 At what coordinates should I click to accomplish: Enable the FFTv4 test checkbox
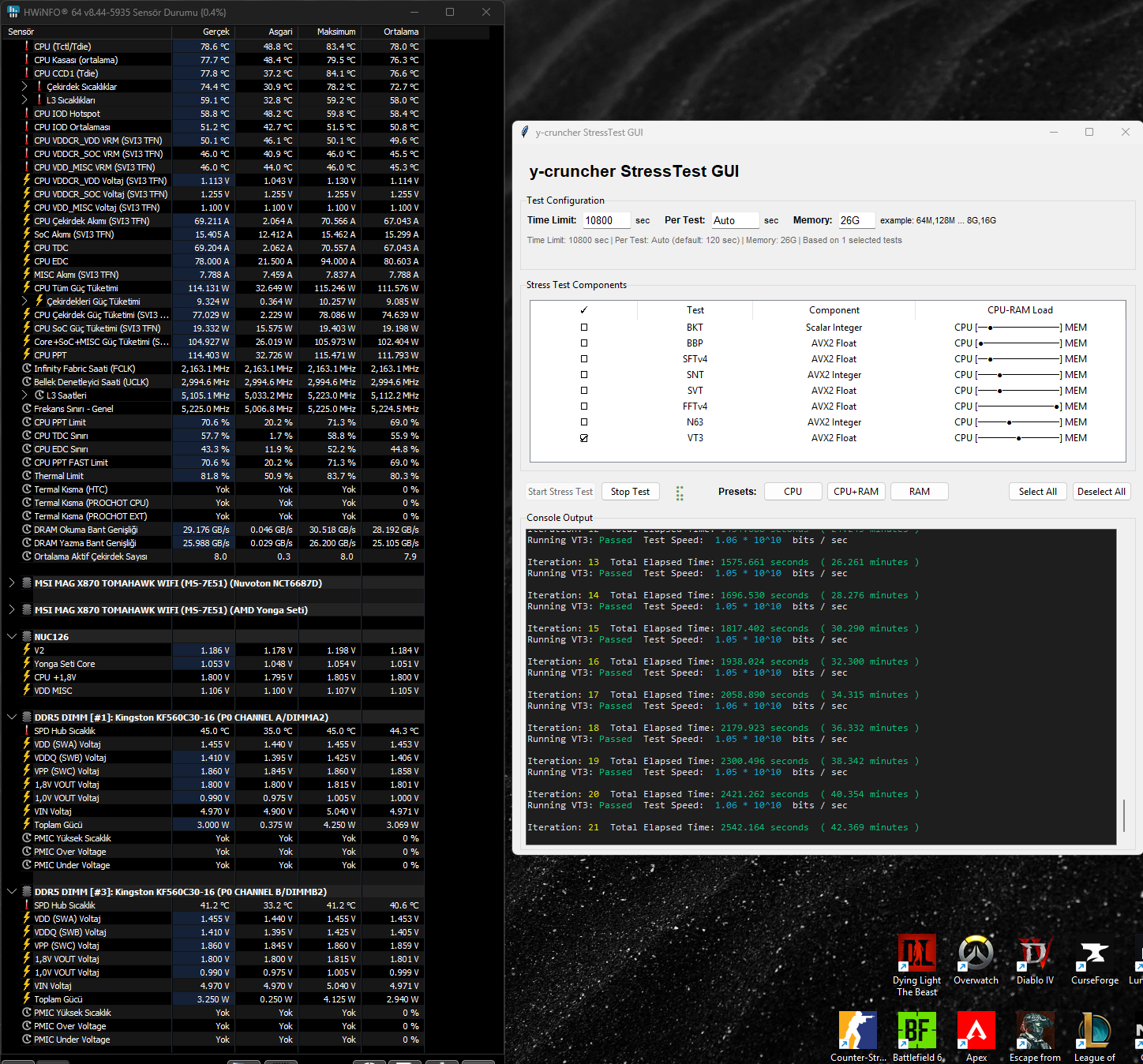point(584,406)
